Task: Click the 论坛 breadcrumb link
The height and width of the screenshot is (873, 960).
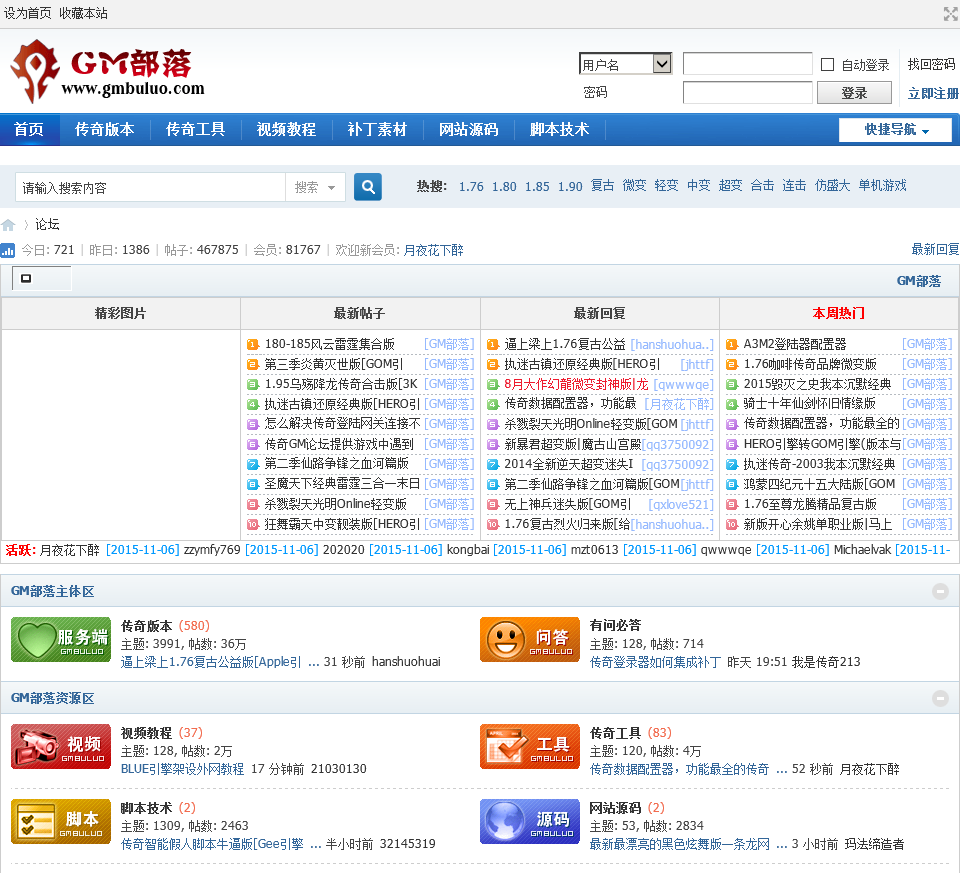Action: pyautogui.click(x=47, y=225)
